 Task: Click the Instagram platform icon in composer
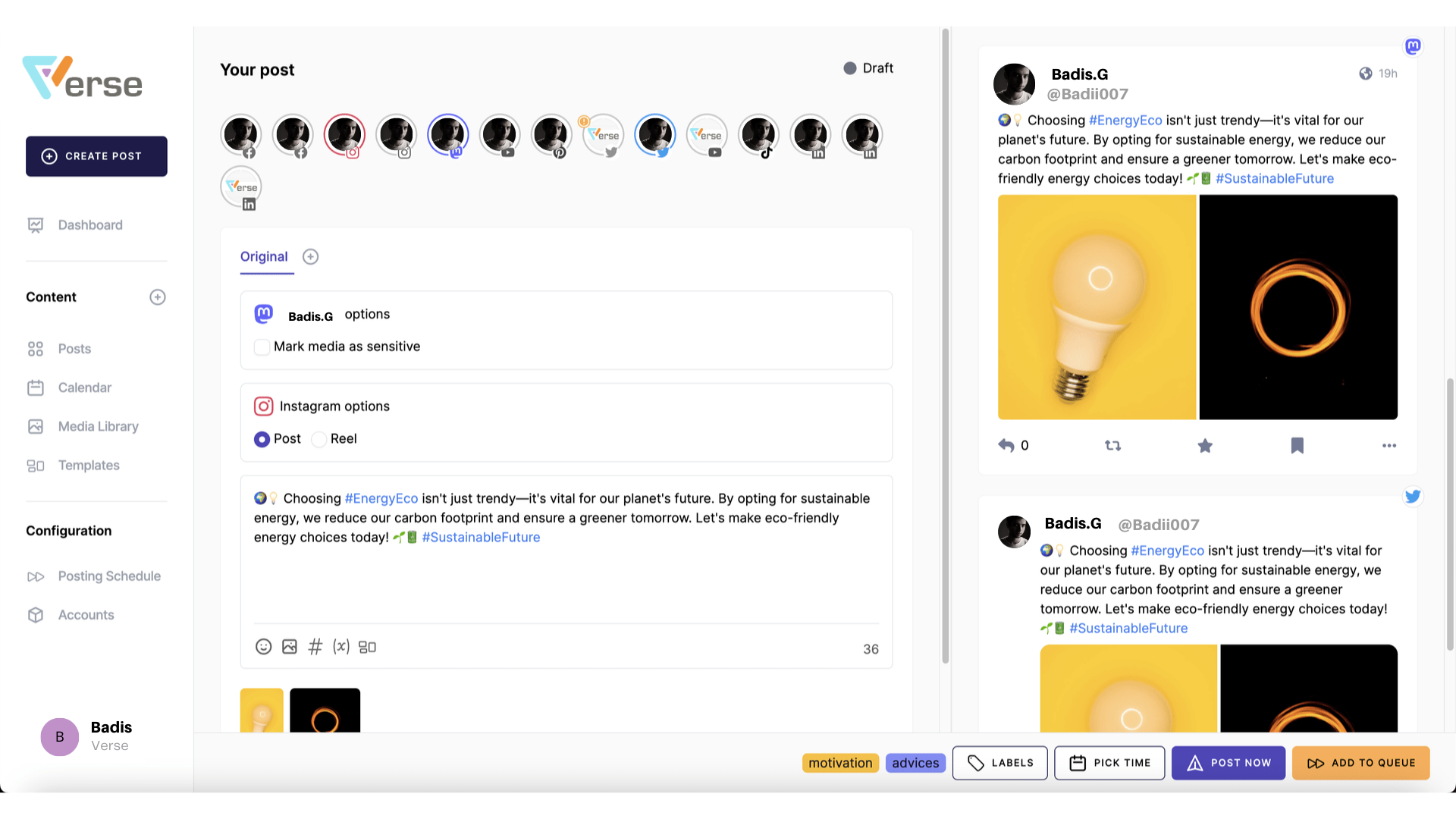click(x=344, y=134)
